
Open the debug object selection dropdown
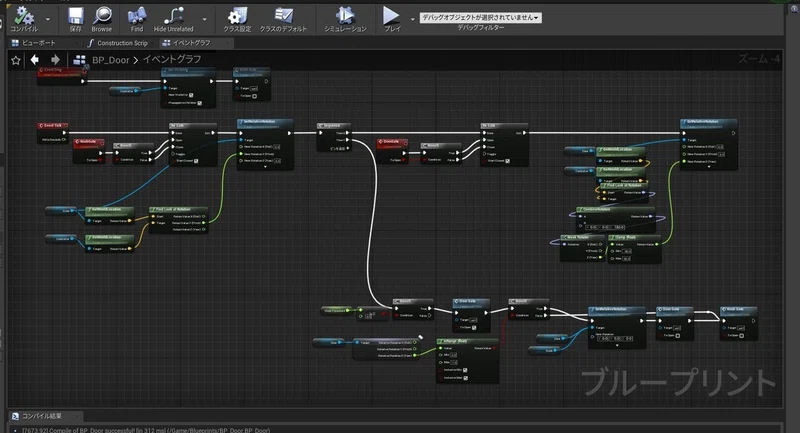click(x=480, y=17)
